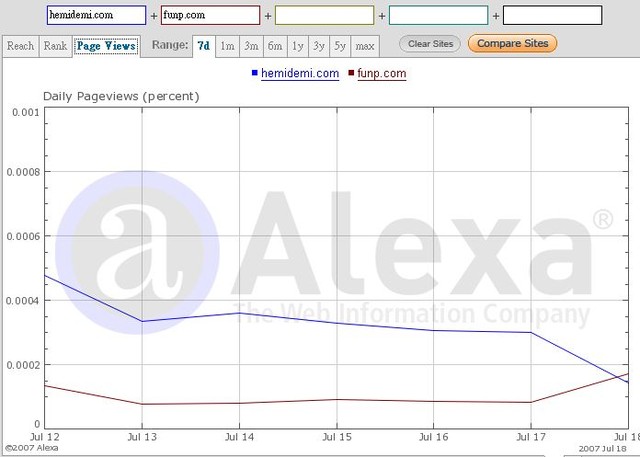Open the funp.com legend link
Viewport: 640px width, 457px height.
382,73
